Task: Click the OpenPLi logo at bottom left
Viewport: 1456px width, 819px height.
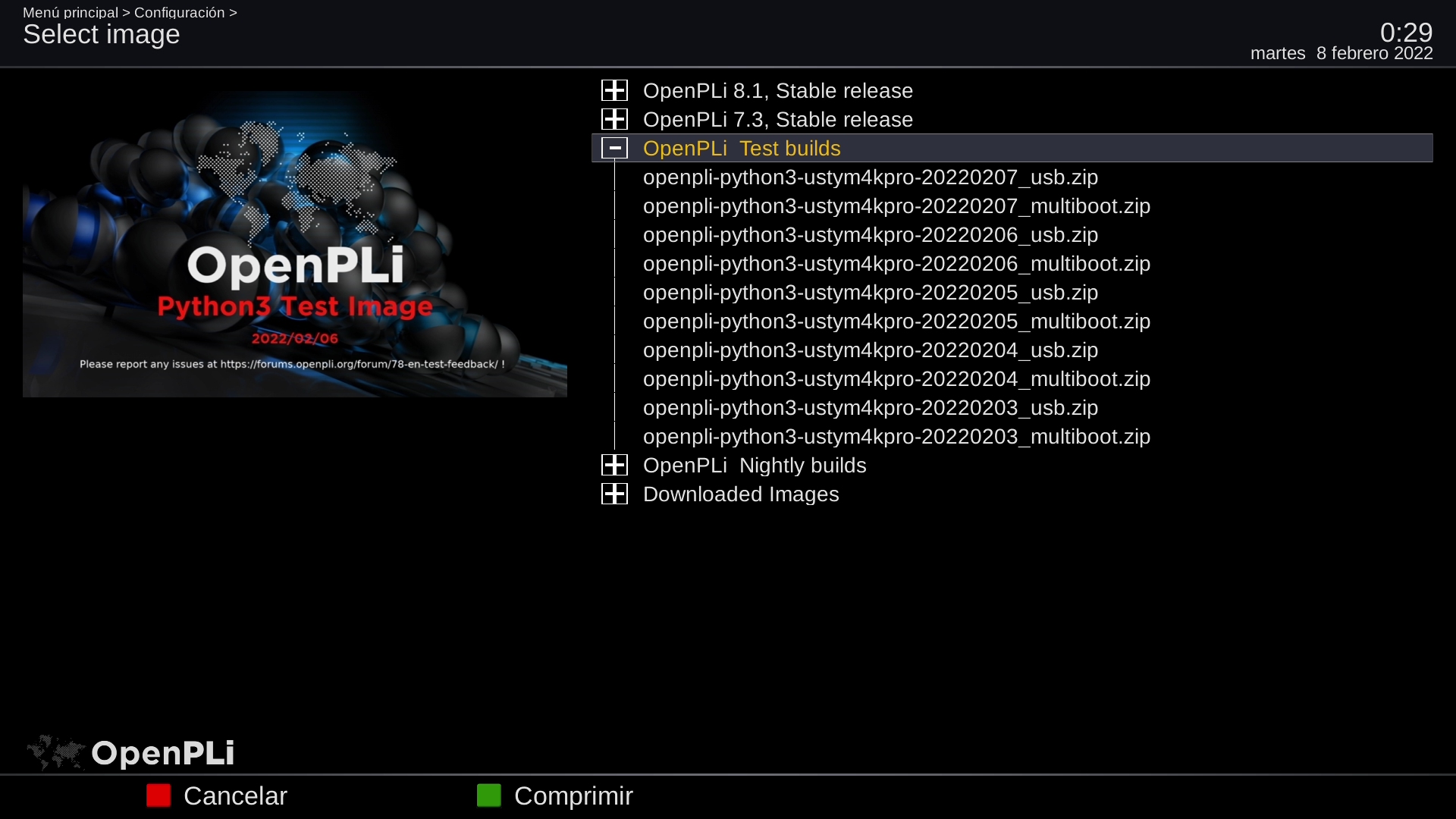Action: pyautogui.click(x=130, y=752)
